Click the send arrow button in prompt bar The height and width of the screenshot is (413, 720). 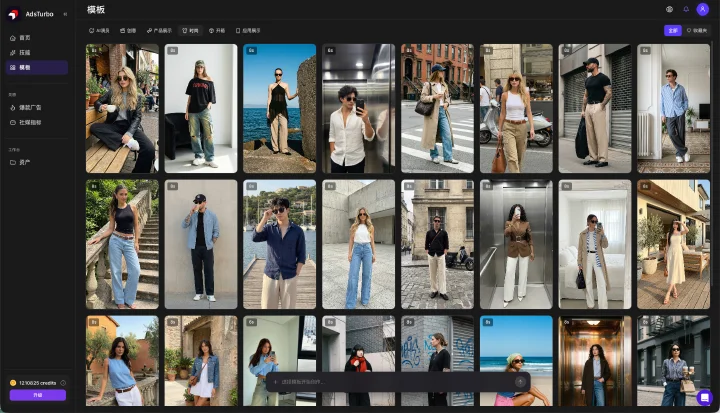pos(520,382)
